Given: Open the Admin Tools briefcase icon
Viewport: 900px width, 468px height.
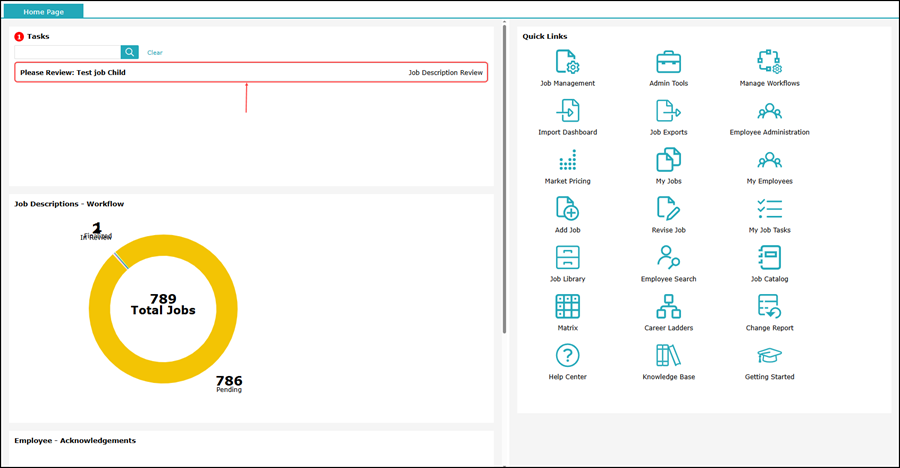Looking at the screenshot, I should pos(668,61).
